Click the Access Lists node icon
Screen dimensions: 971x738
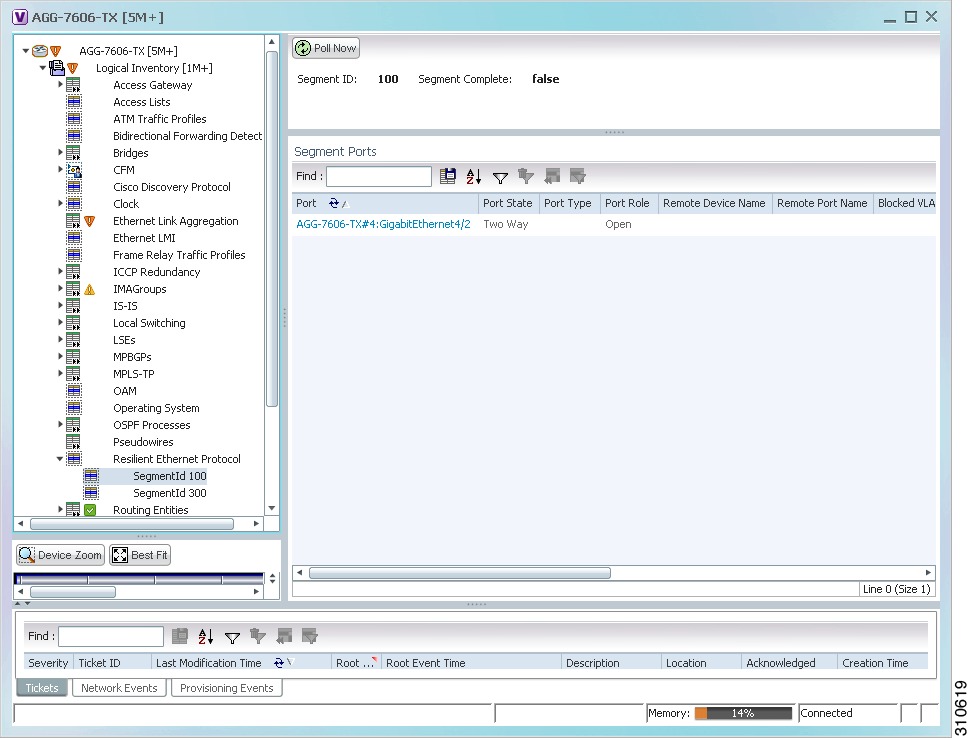pyautogui.click(x=74, y=102)
